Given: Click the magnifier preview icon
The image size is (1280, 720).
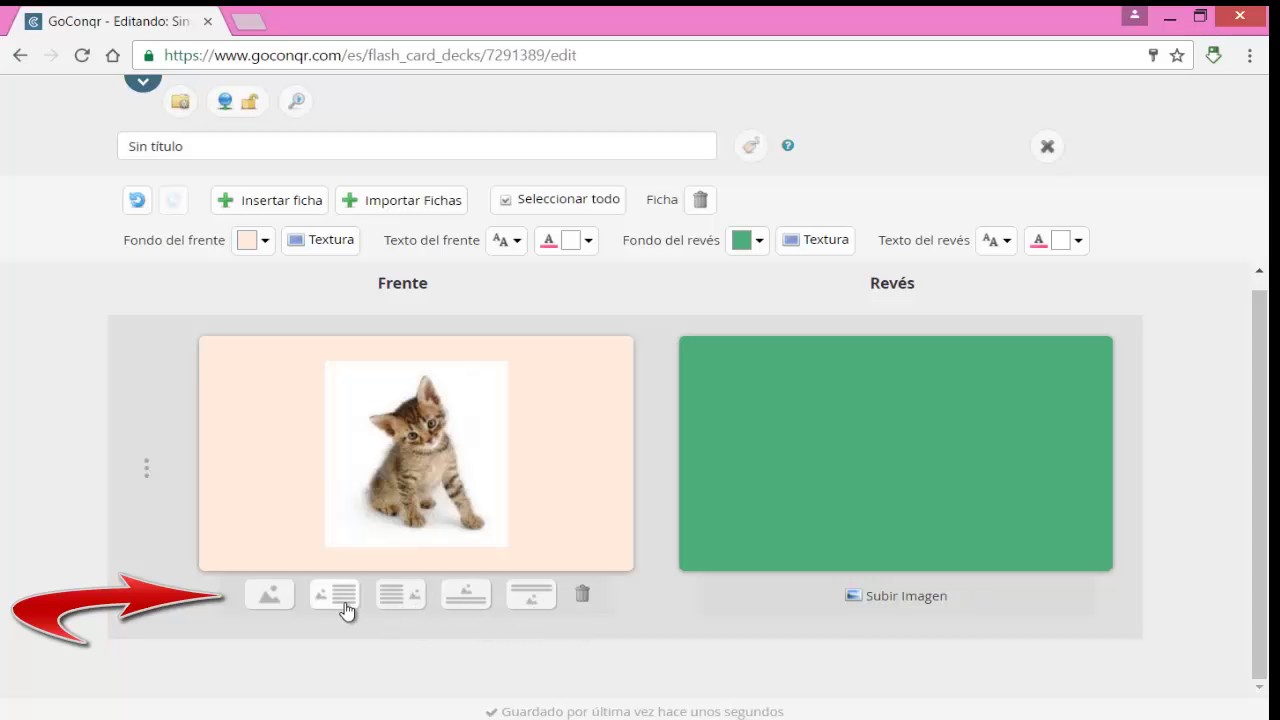Looking at the screenshot, I should point(296,101).
